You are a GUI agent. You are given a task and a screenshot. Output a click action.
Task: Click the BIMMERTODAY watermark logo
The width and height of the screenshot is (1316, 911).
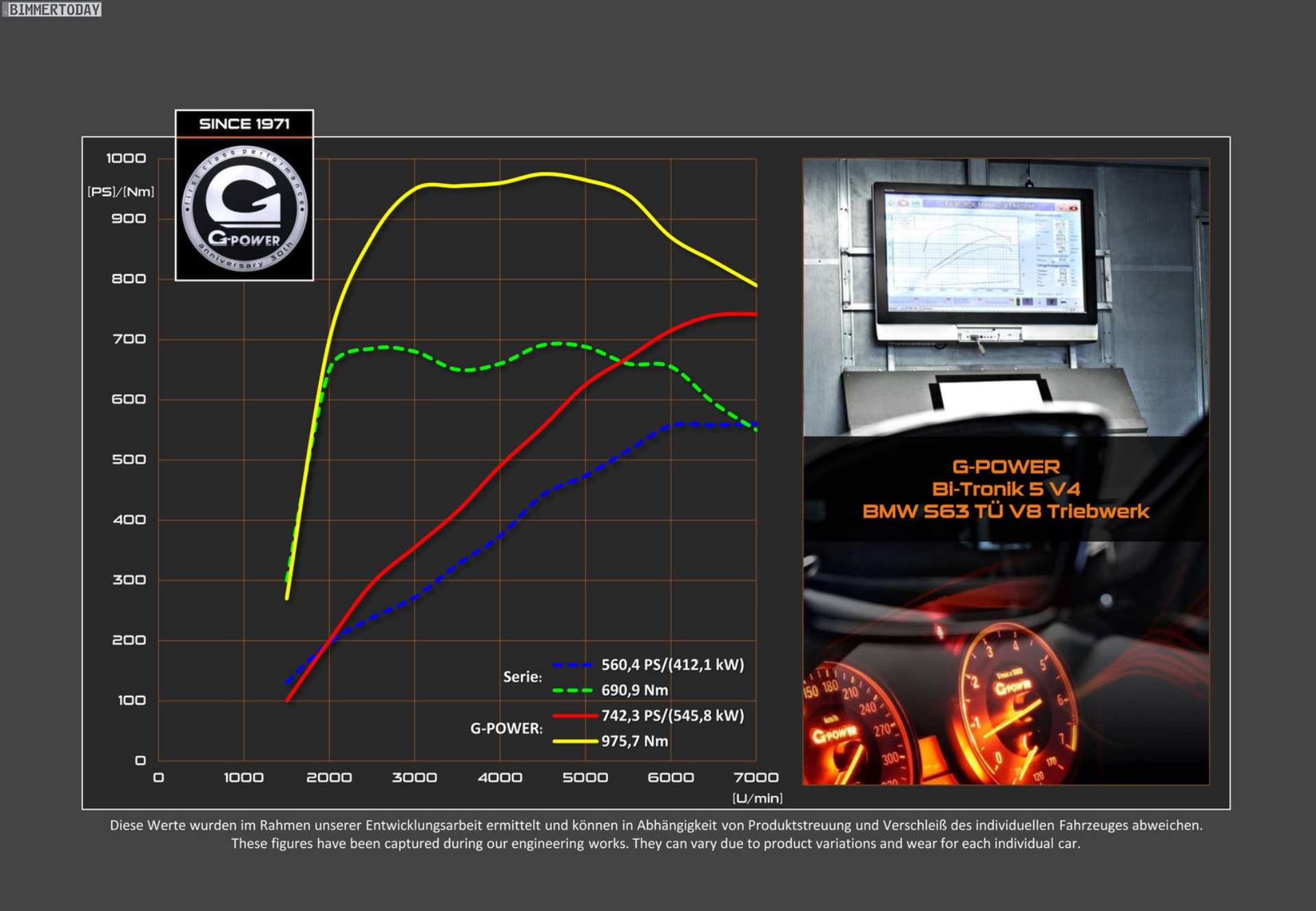coord(52,9)
